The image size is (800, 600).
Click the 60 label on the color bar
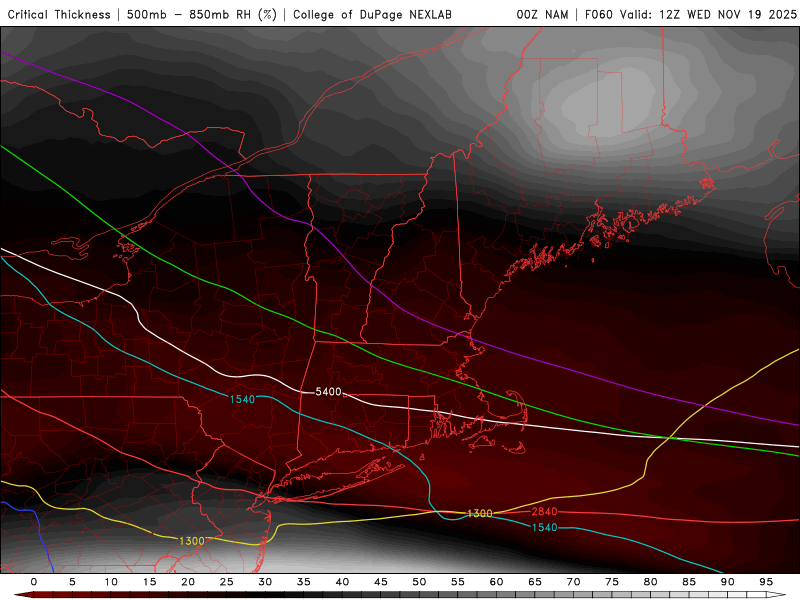[x=496, y=582]
